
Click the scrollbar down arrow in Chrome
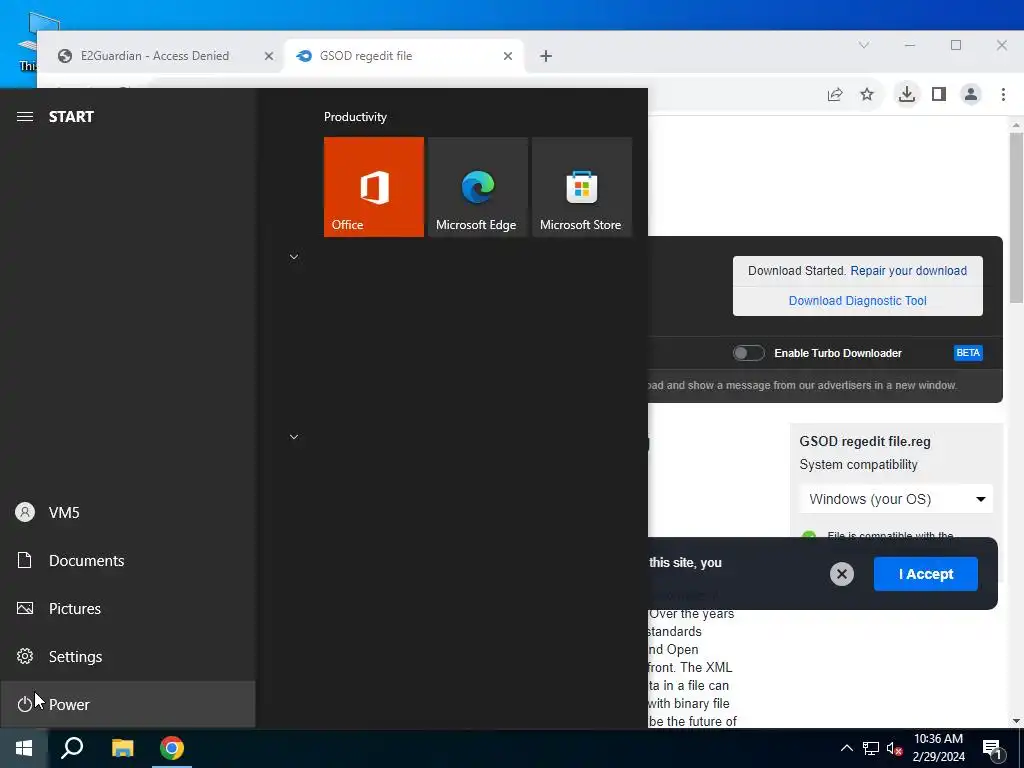coord(1016,721)
